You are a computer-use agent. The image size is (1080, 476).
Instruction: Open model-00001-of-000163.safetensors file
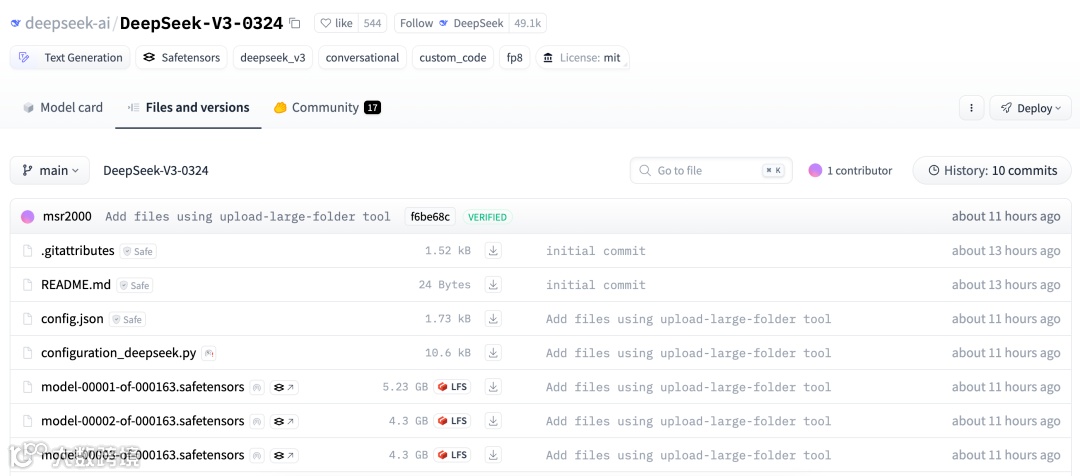143,387
